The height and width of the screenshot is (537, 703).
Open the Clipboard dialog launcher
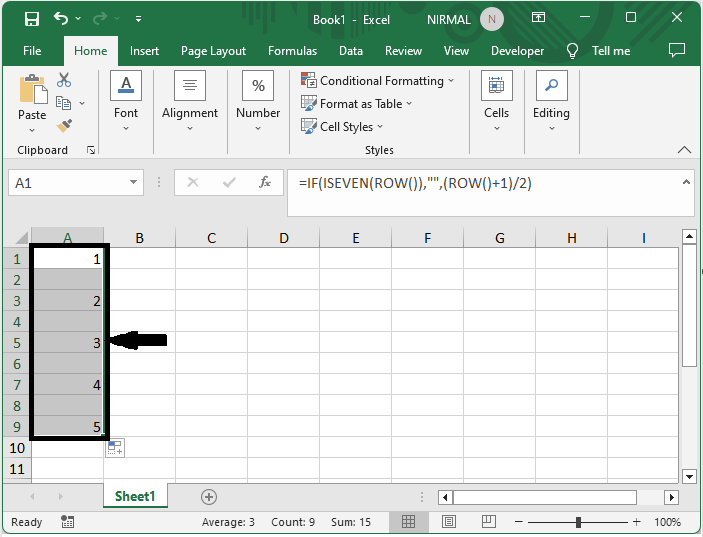[91, 150]
